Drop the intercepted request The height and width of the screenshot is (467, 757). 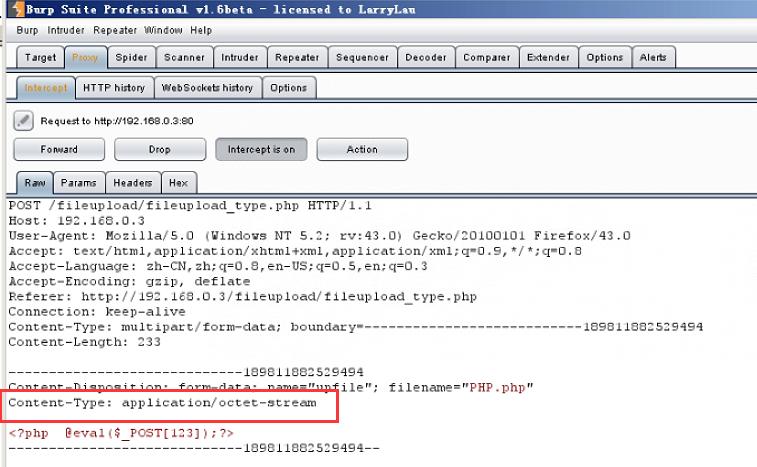pos(160,150)
